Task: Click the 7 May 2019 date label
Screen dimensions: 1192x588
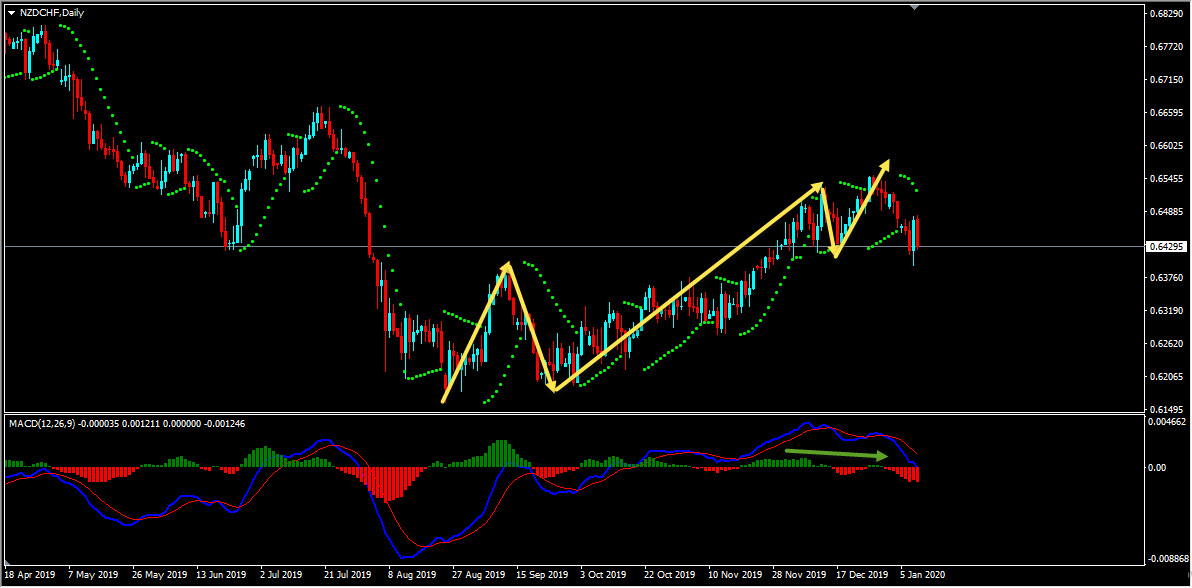Action: (93, 574)
